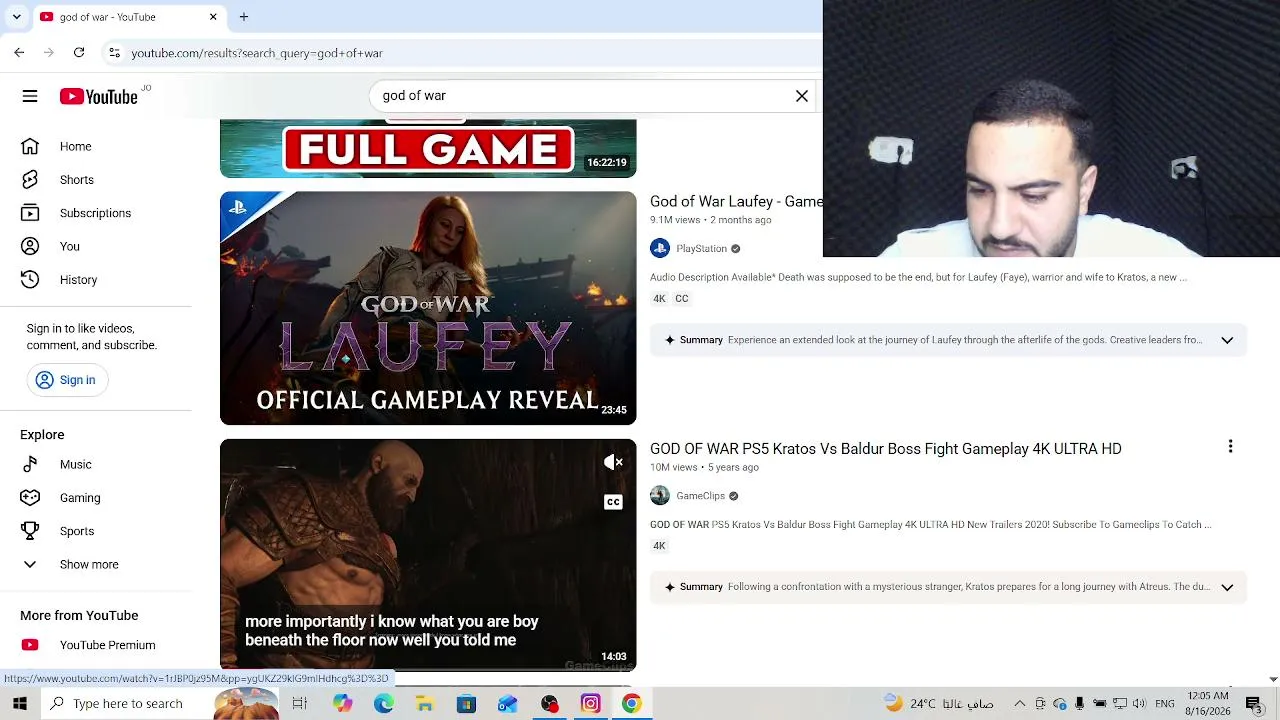Select the god of war - YouTube tab
This screenshot has width=1280, height=720.
[128, 17]
